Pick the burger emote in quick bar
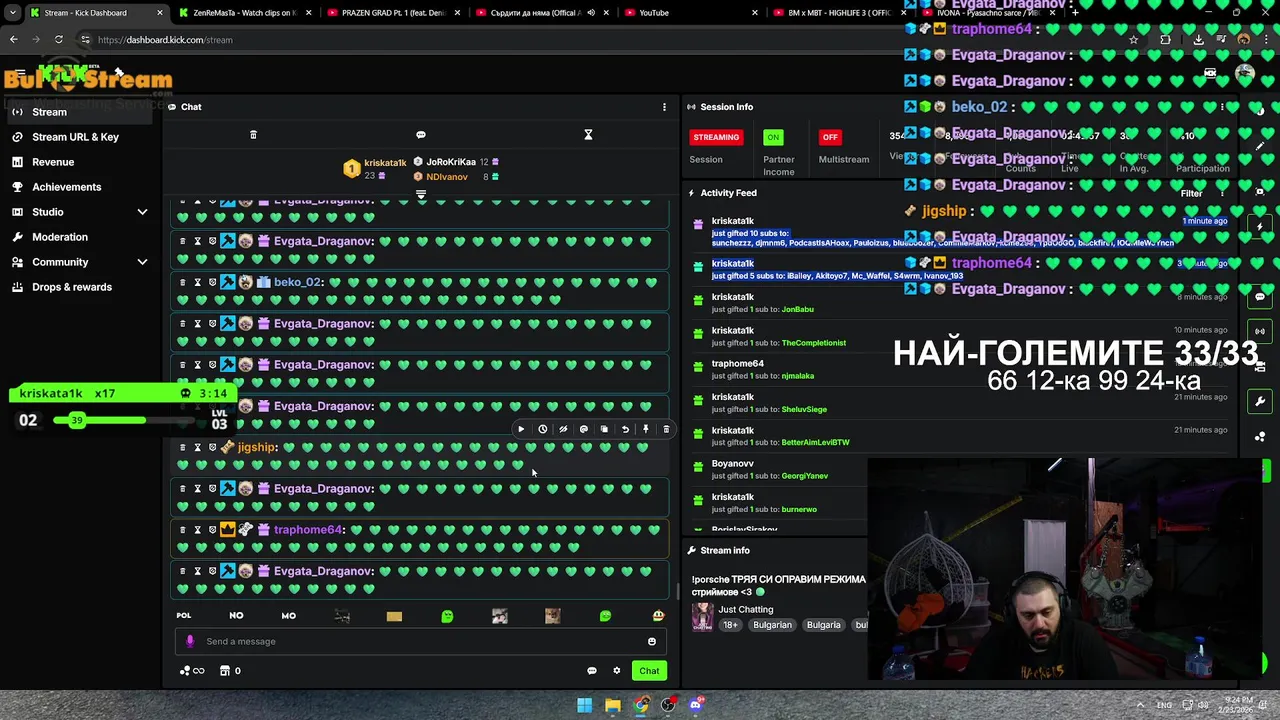 click(x=658, y=616)
